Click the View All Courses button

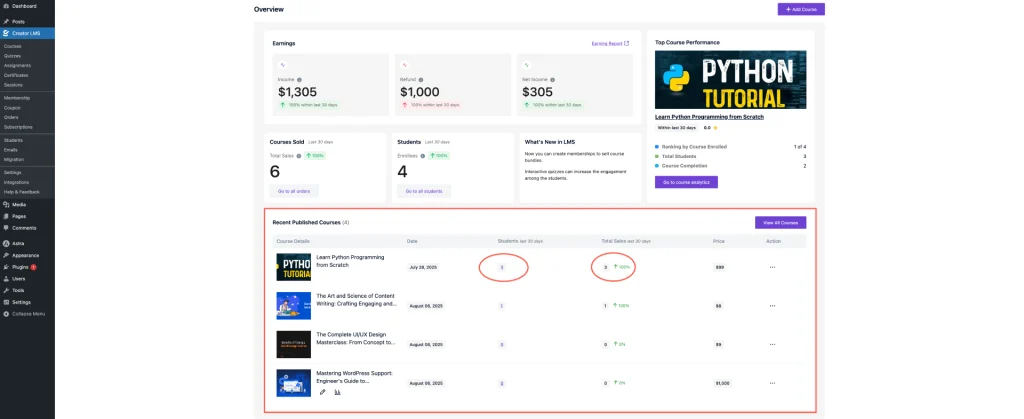point(780,222)
